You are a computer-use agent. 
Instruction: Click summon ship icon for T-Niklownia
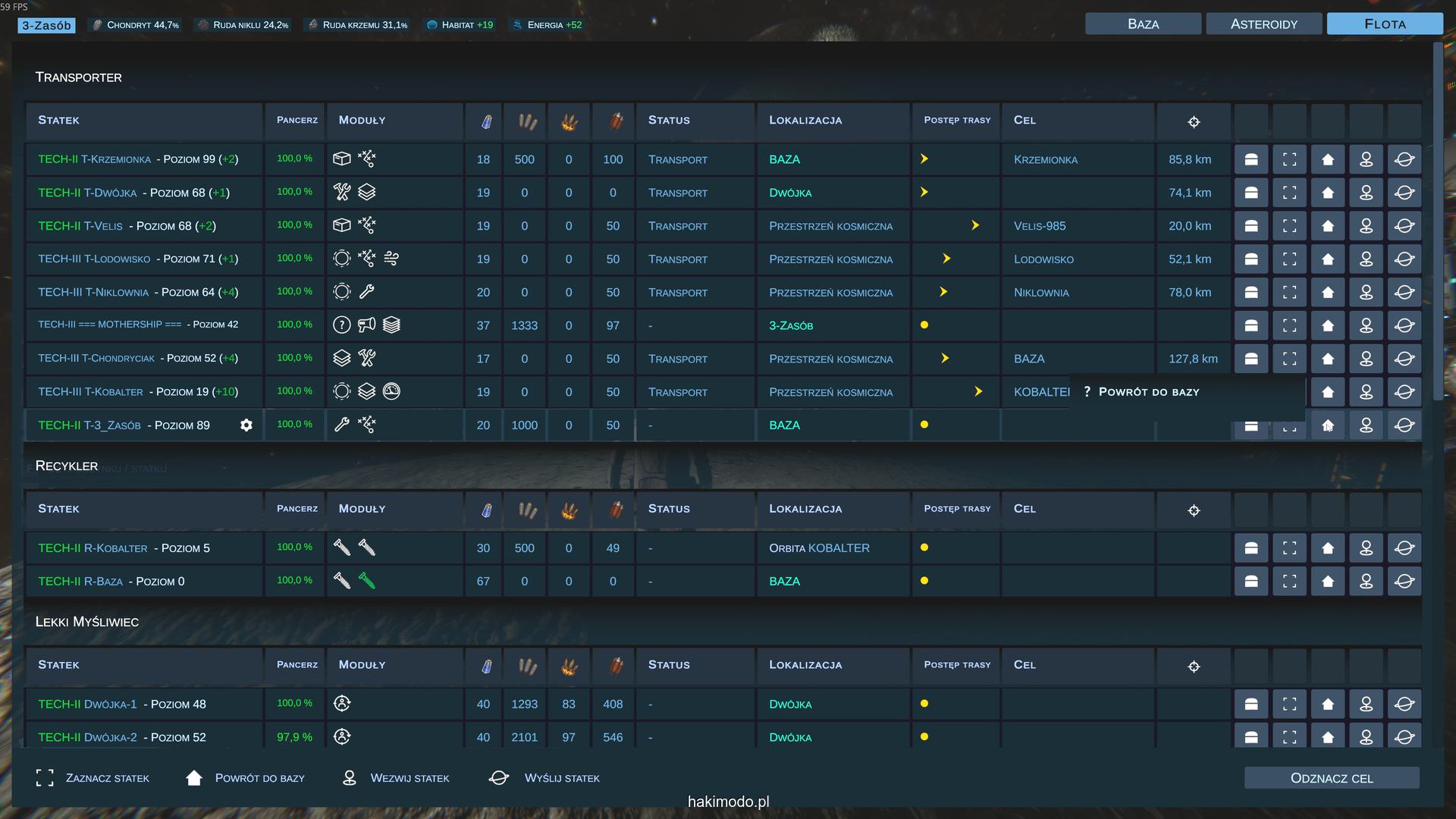(x=1366, y=292)
